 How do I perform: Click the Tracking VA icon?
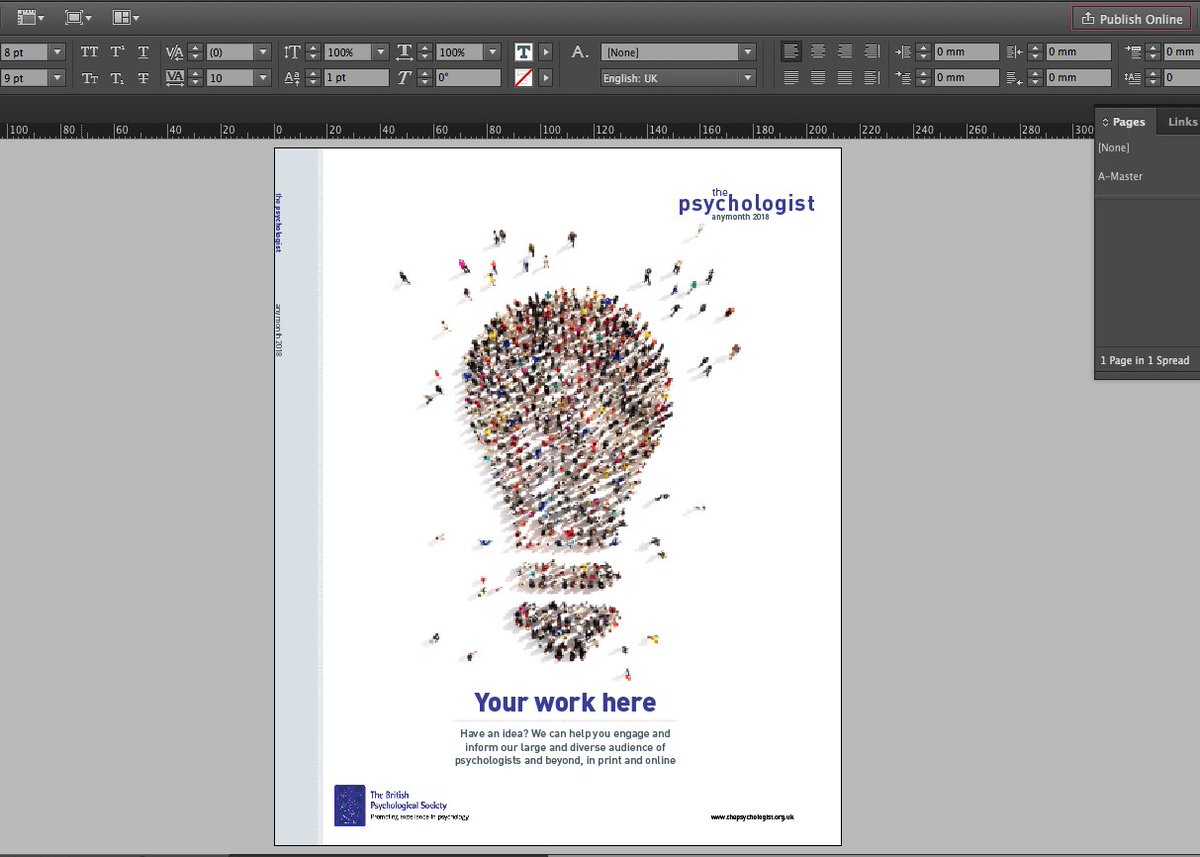(175, 77)
